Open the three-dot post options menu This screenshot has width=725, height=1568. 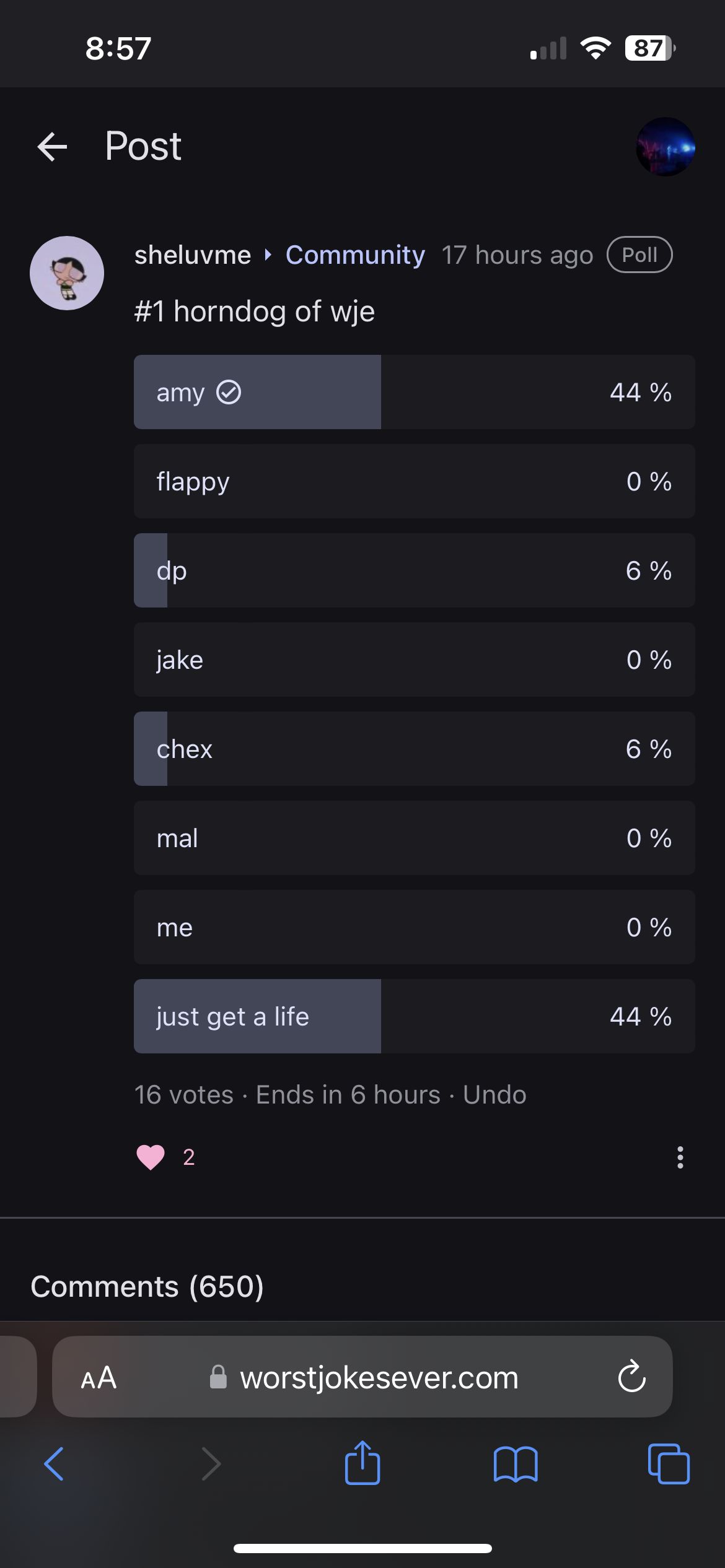pos(680,1157)
